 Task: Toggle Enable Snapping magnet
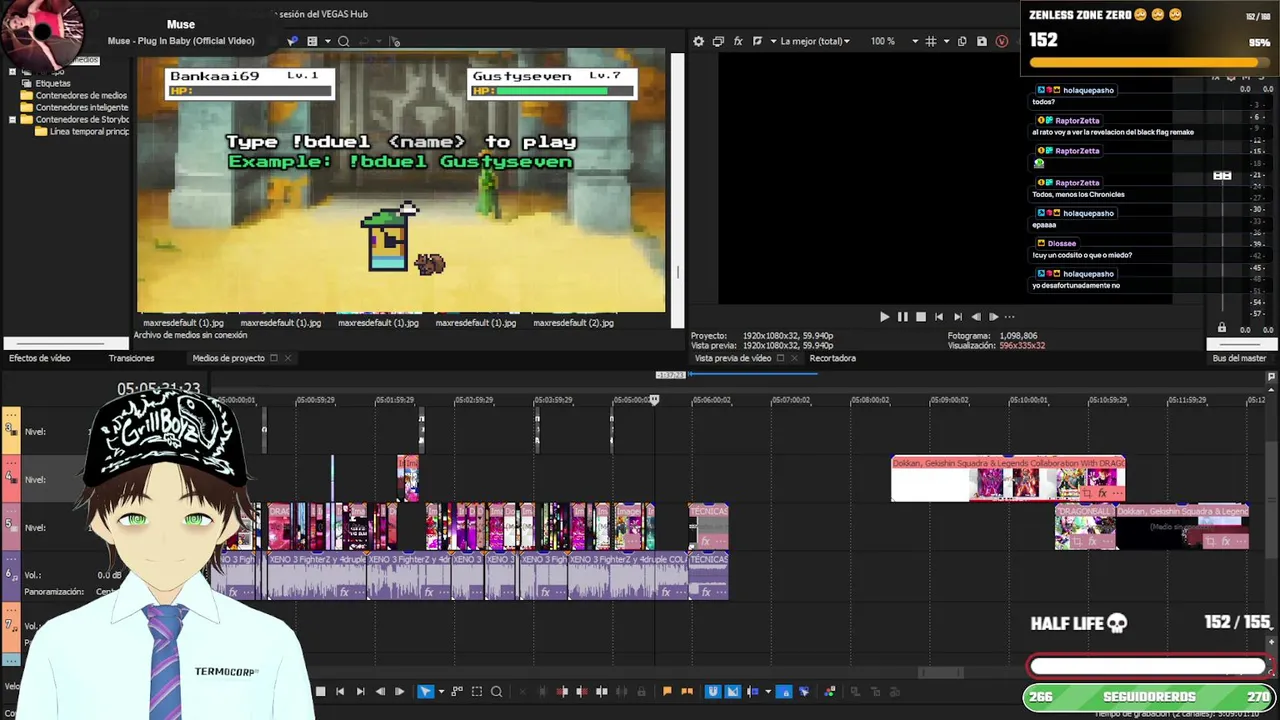713,691
